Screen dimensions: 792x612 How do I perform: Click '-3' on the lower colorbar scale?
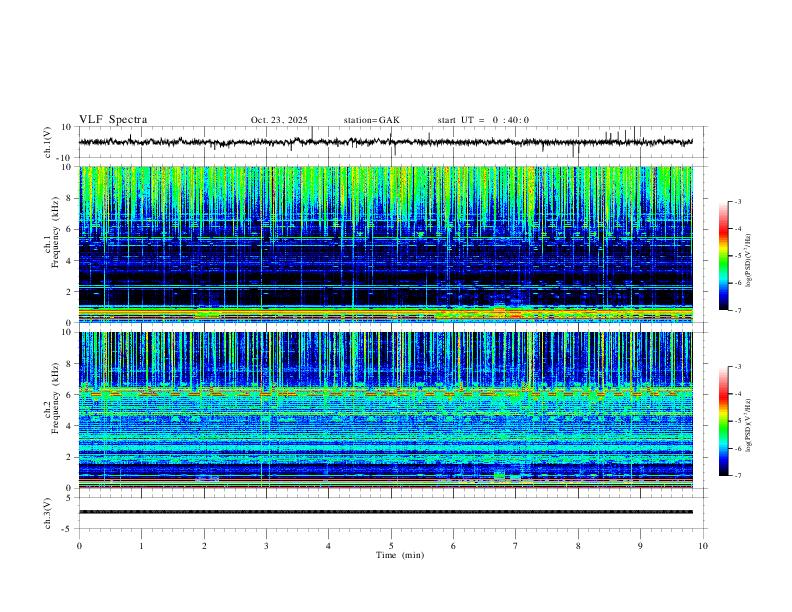(737, 367)
